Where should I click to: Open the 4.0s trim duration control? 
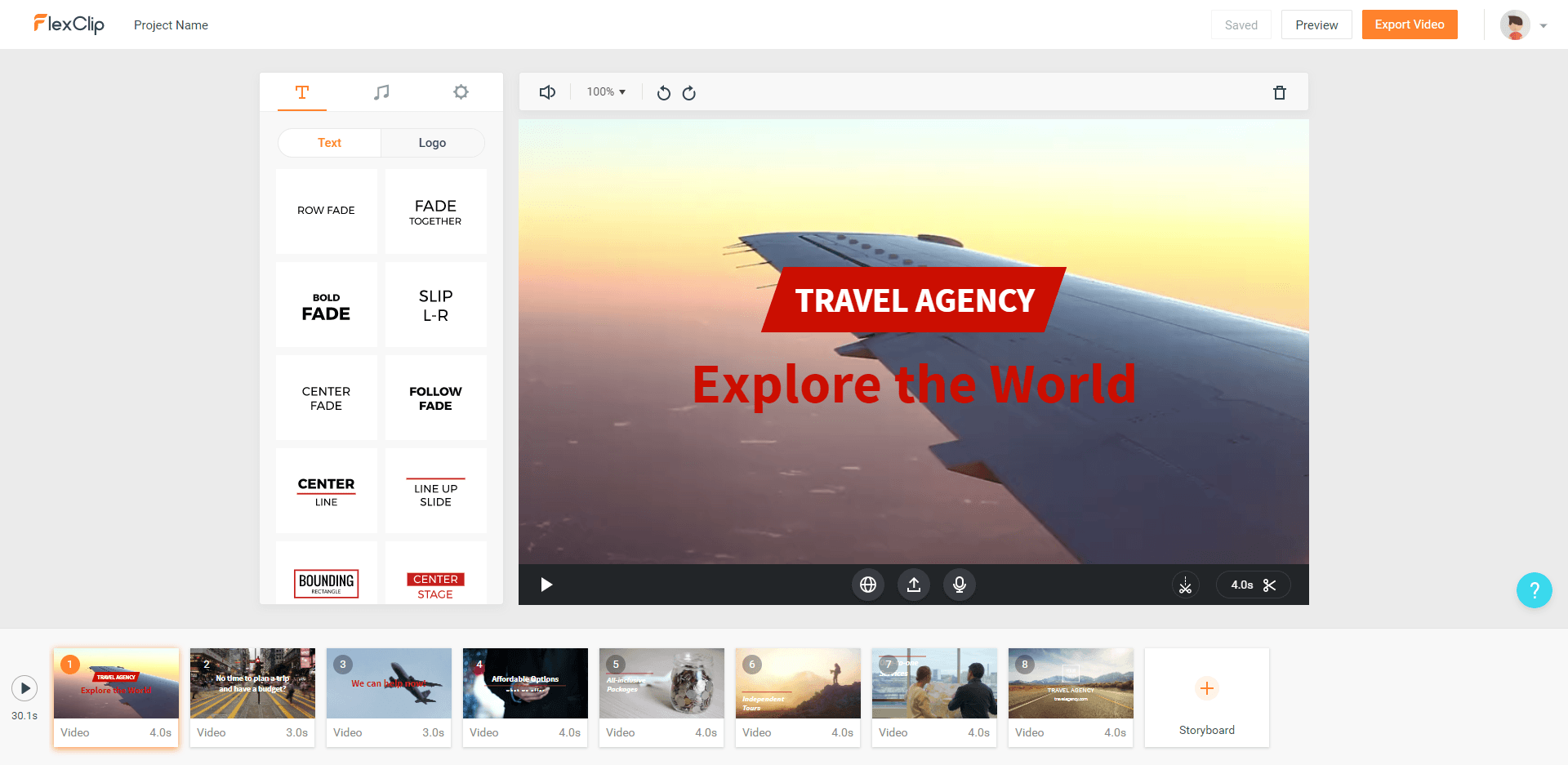[x=1253, y=585]
